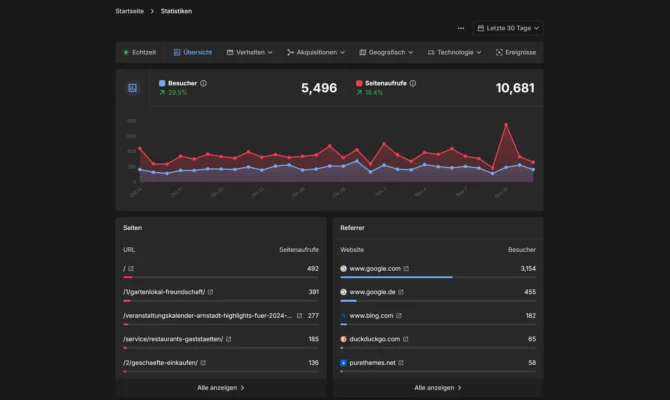
Task: Click Alle anzeigen under the Seiten panel
Action: coord(220,387)
